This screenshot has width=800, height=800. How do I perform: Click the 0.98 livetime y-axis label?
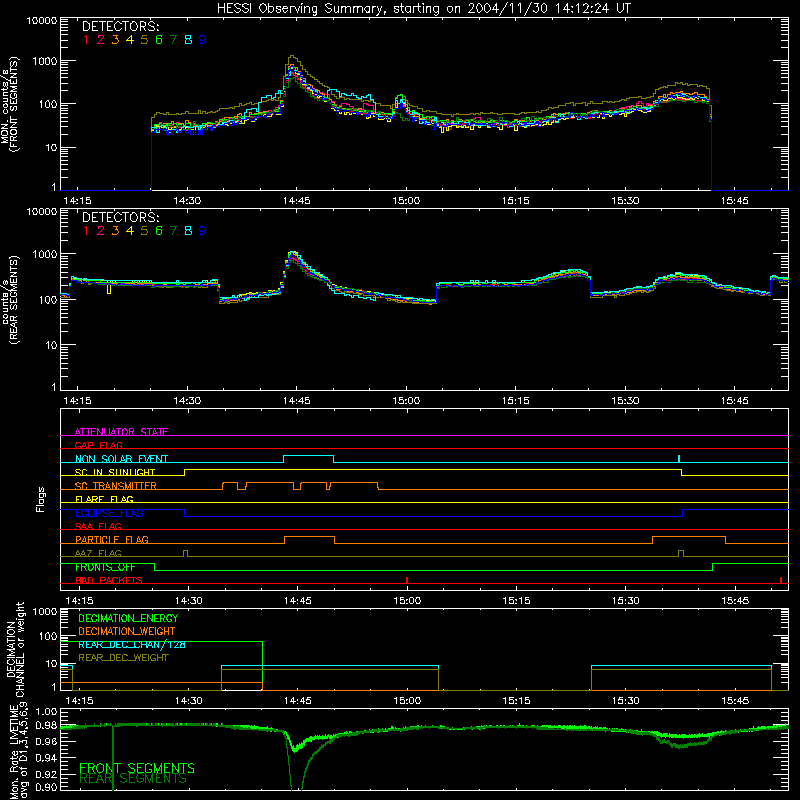[46, 725]
